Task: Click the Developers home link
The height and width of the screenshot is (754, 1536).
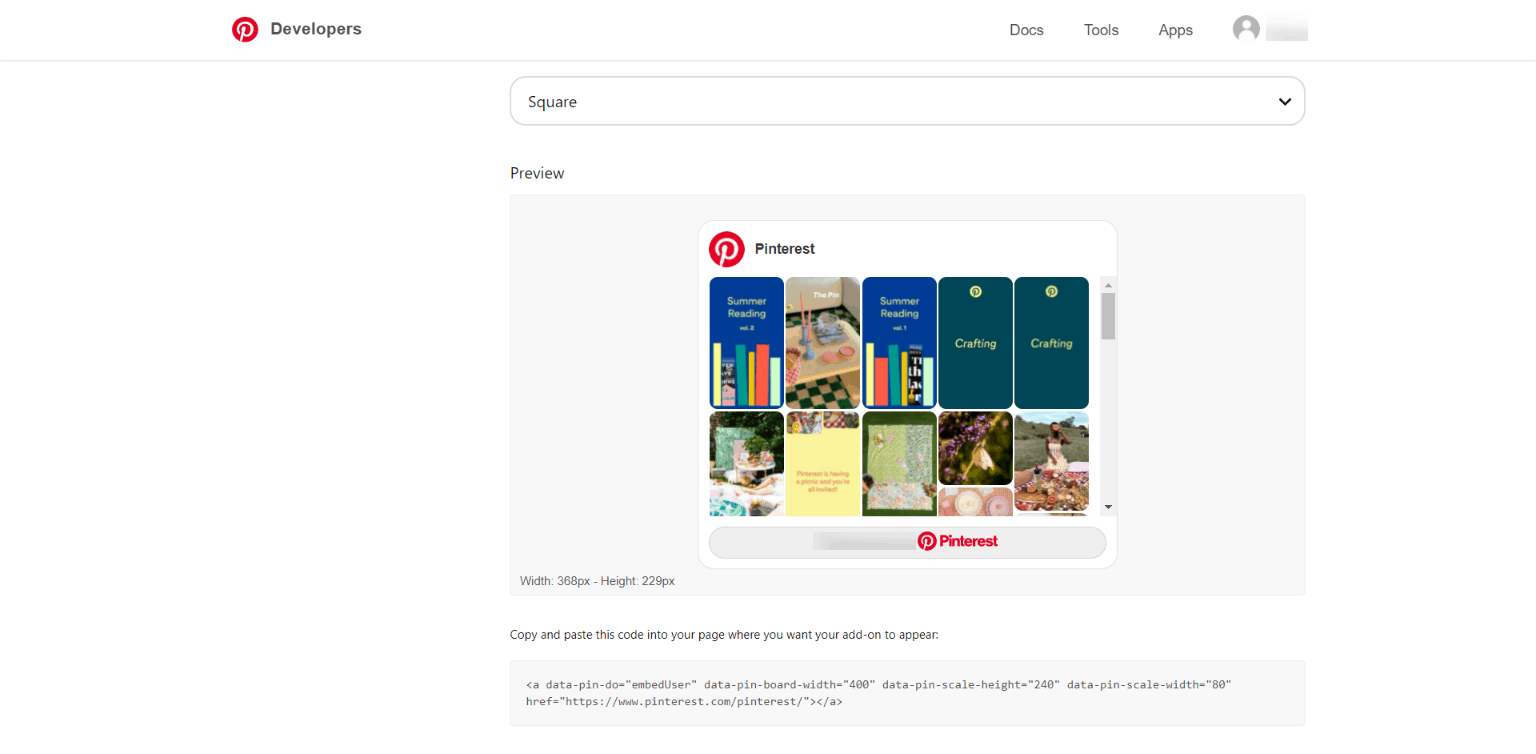Action: point(316,29)
